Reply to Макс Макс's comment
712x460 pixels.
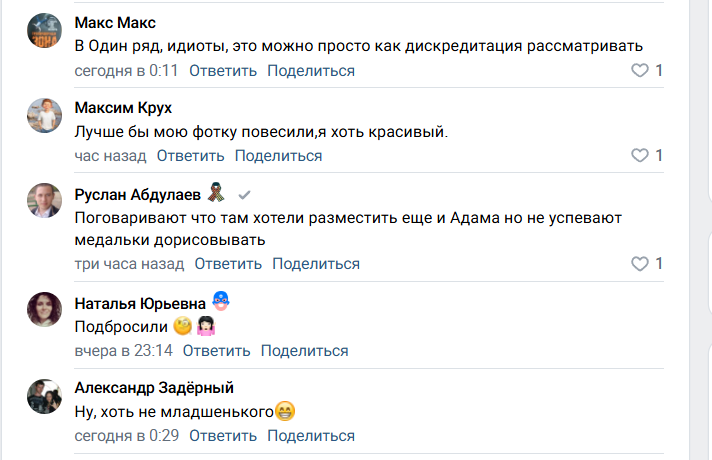click(x=222, y=71)
